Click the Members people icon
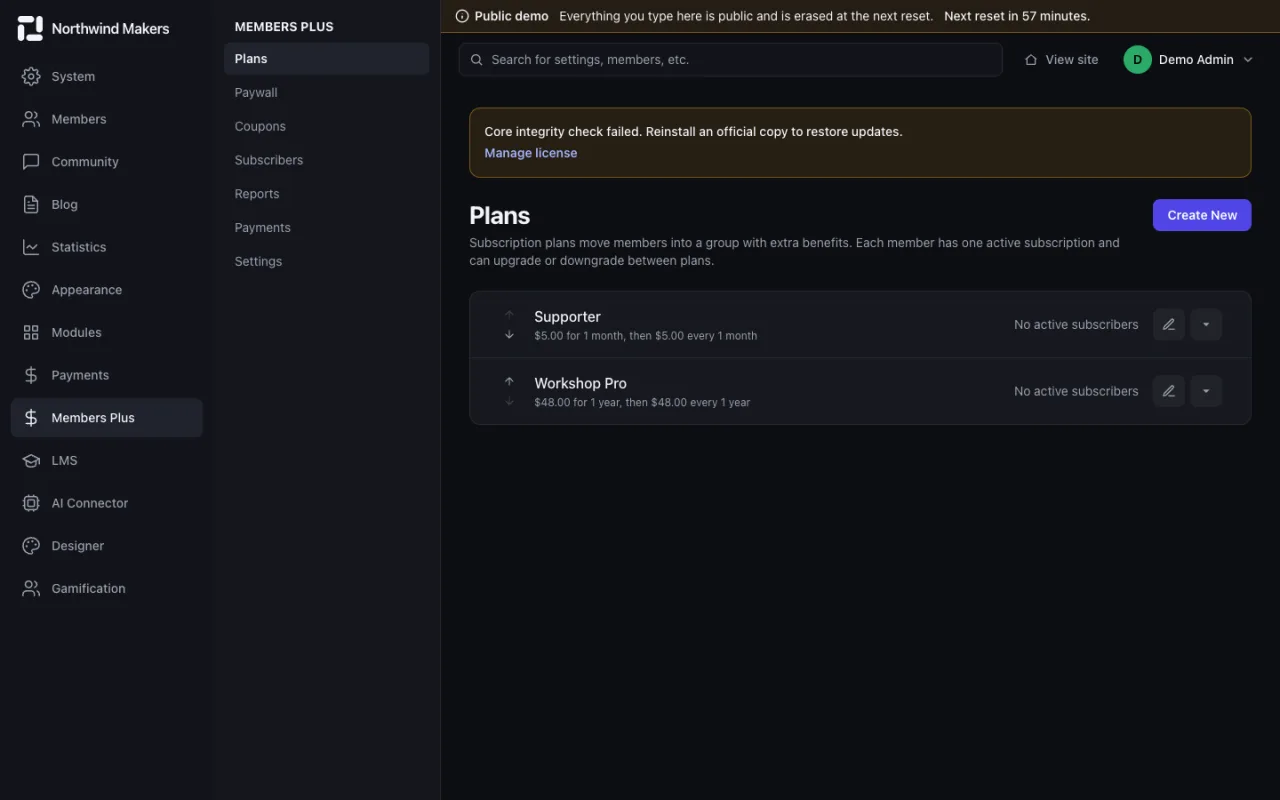This screenshot has width=1280, height=800. [31, 119]
